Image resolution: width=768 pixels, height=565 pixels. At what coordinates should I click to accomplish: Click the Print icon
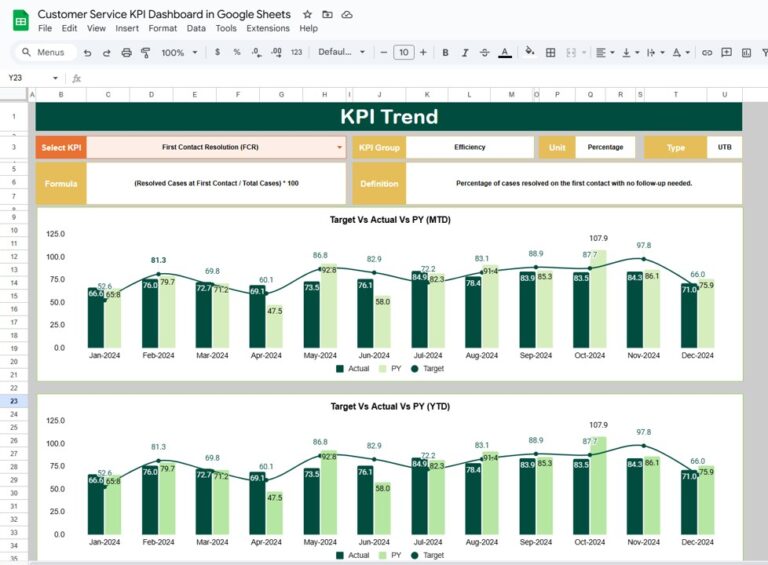(x=126, y=52)
